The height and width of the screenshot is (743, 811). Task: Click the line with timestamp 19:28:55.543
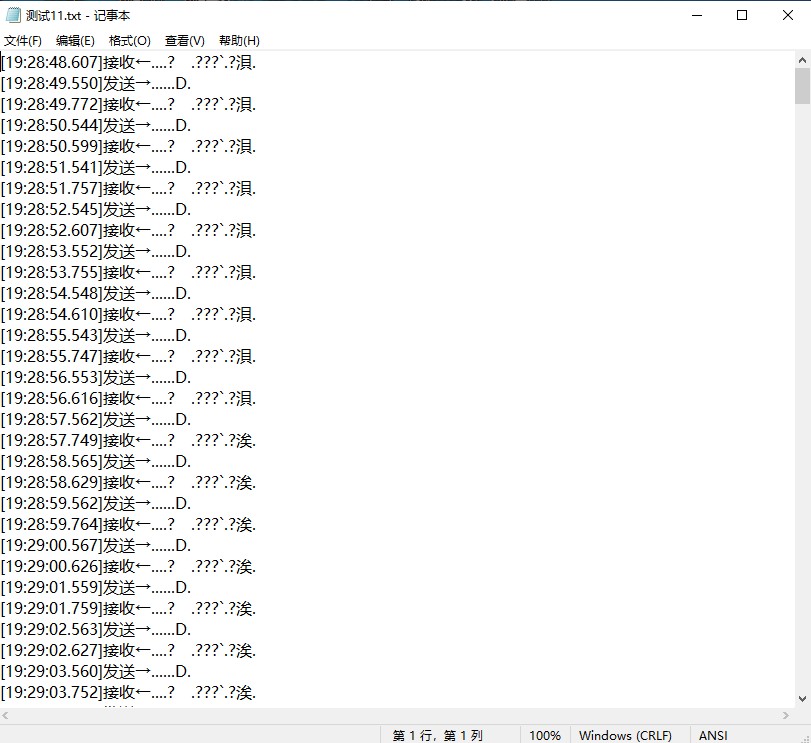coord(96,336)
